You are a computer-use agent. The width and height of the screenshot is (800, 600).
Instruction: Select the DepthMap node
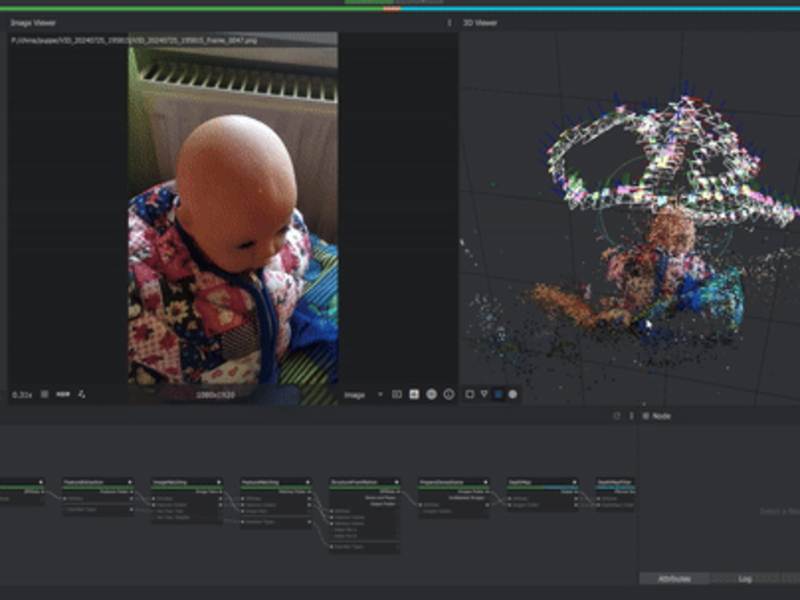point(543,494)
